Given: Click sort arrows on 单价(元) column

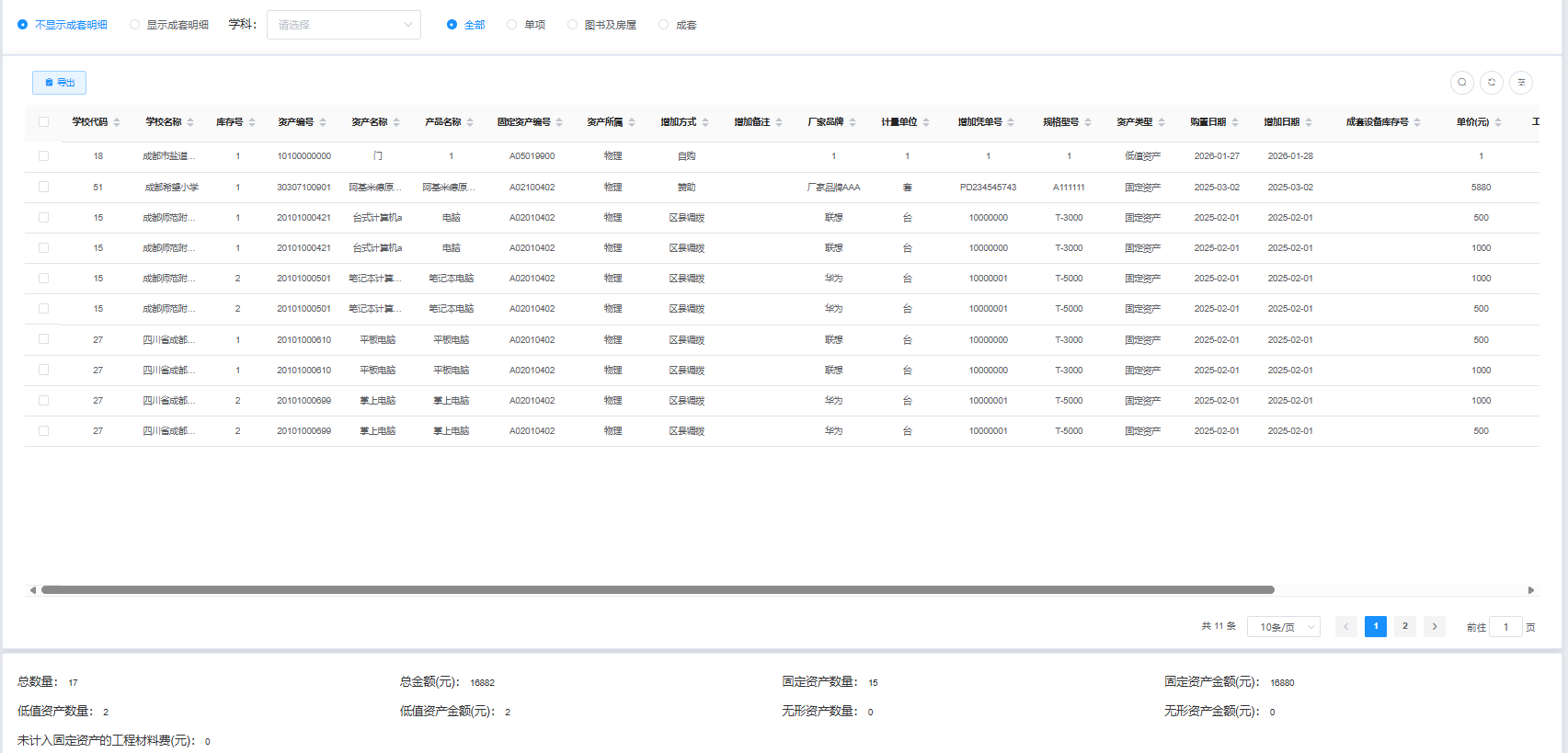Looking at the screenshot, I should pyautogui.click(x=1498, y=122).
